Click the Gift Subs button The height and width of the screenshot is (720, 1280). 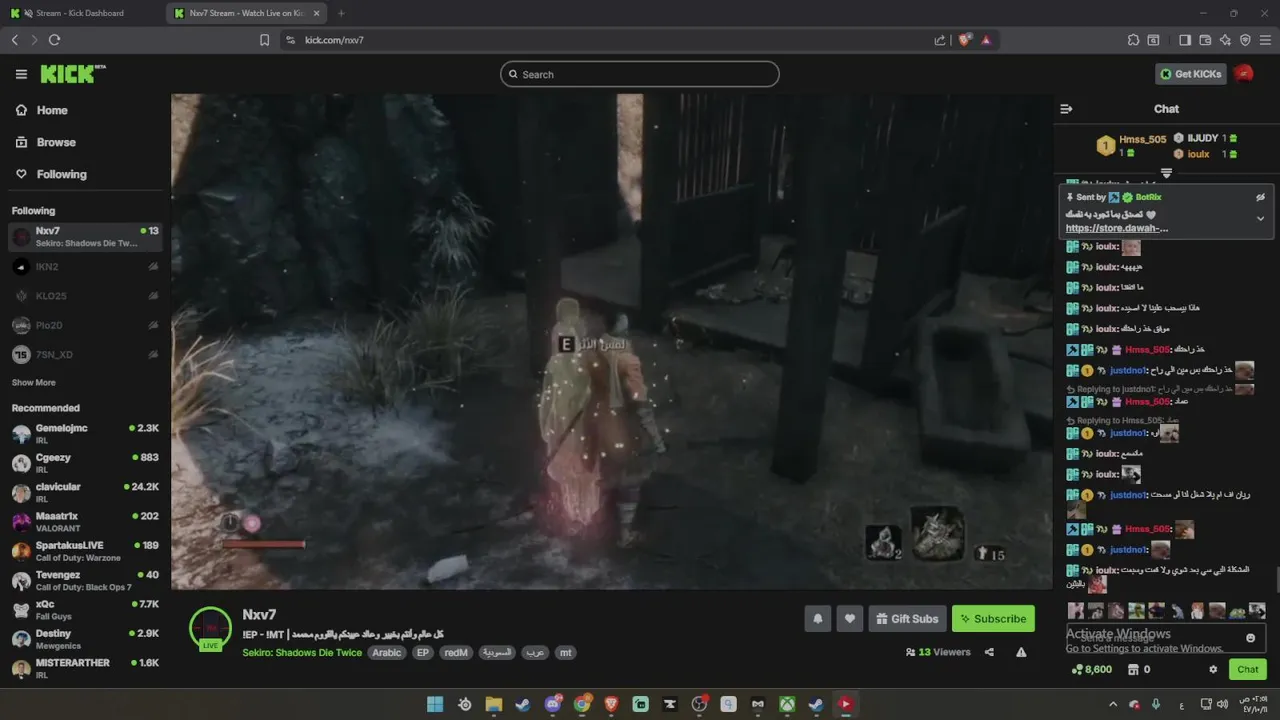(x=907, y=619)
